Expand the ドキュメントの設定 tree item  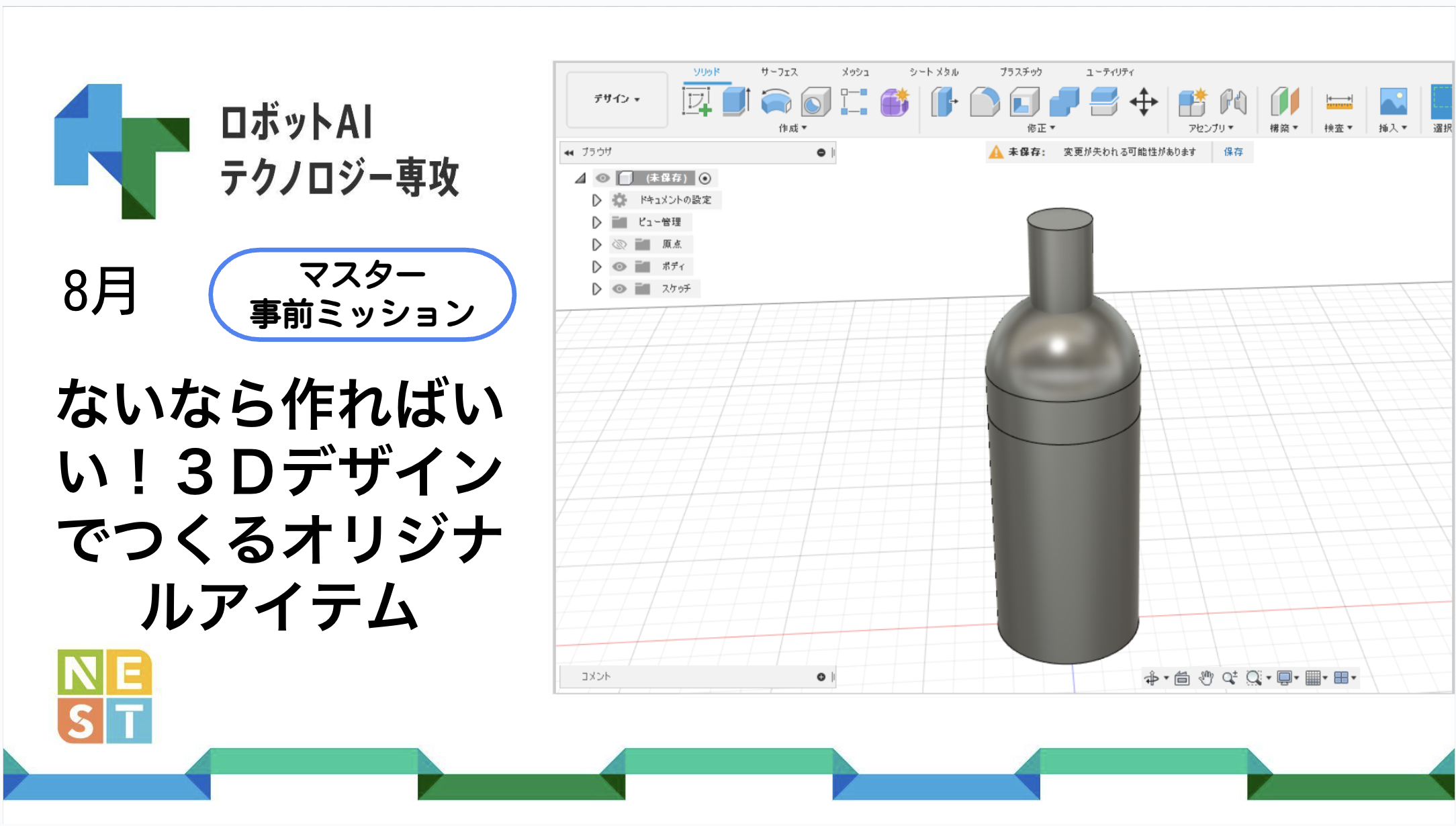(x=597, y=200)
